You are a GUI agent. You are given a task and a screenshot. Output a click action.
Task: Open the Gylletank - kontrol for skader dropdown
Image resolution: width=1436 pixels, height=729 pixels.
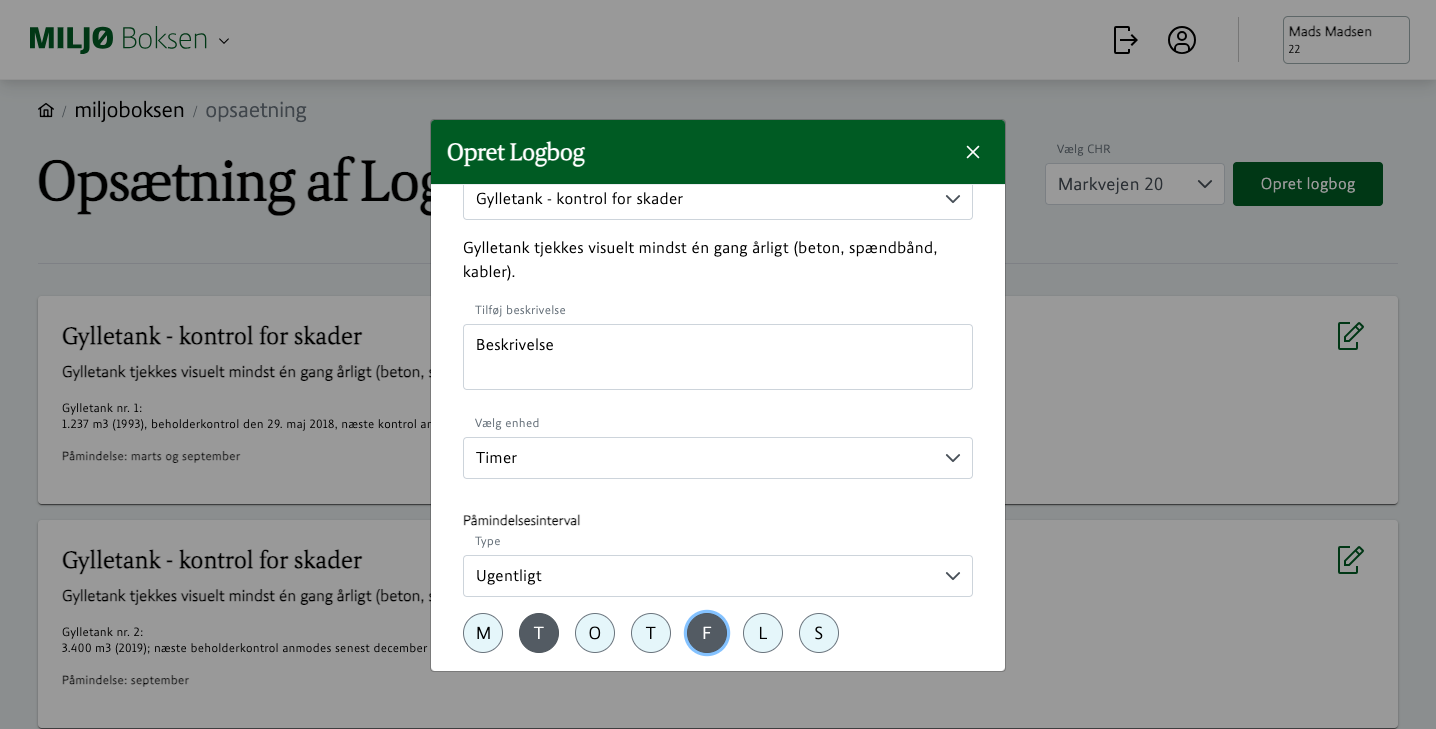(x=717, y=199)
